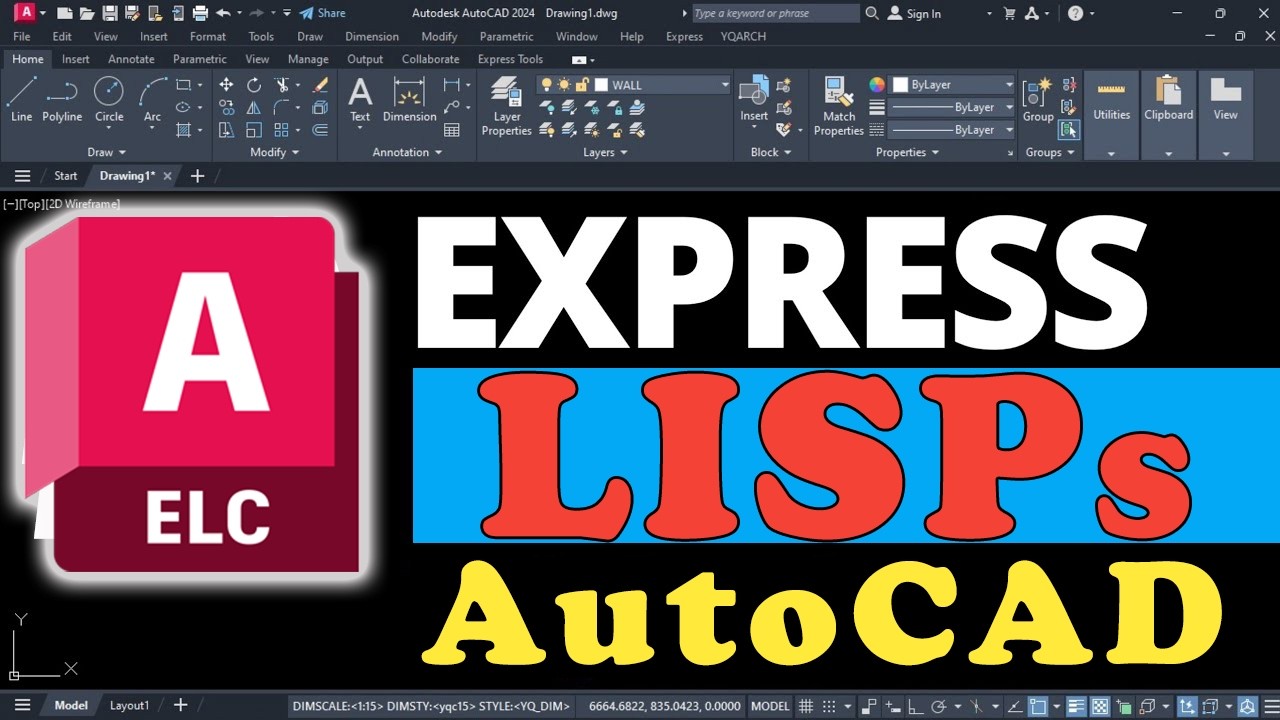This screenshot has height=720, width=1280.
Task: Open the Express menu
Action: coord(684,36)
